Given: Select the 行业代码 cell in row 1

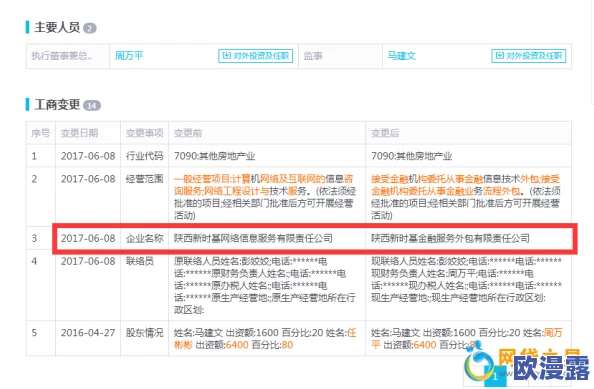Looking at the screenshot, I should [x=144, y=156].
